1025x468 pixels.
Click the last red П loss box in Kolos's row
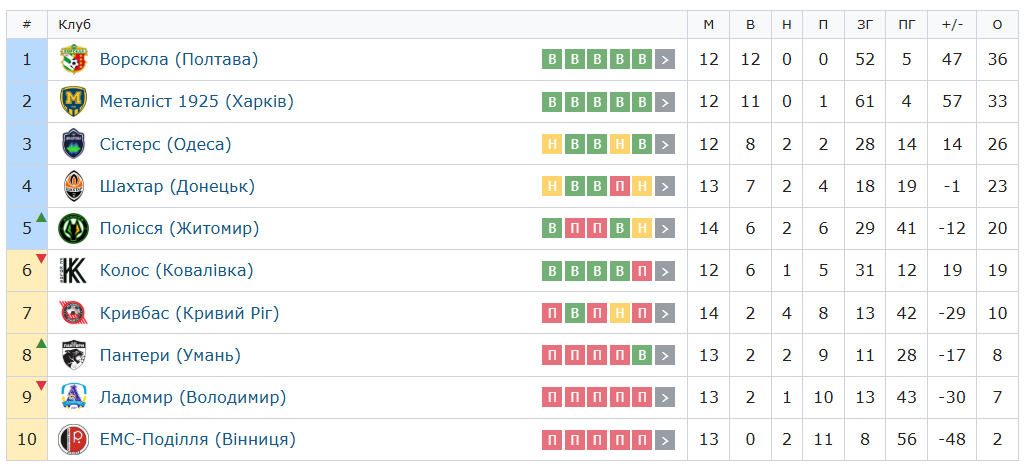point(642,270)
